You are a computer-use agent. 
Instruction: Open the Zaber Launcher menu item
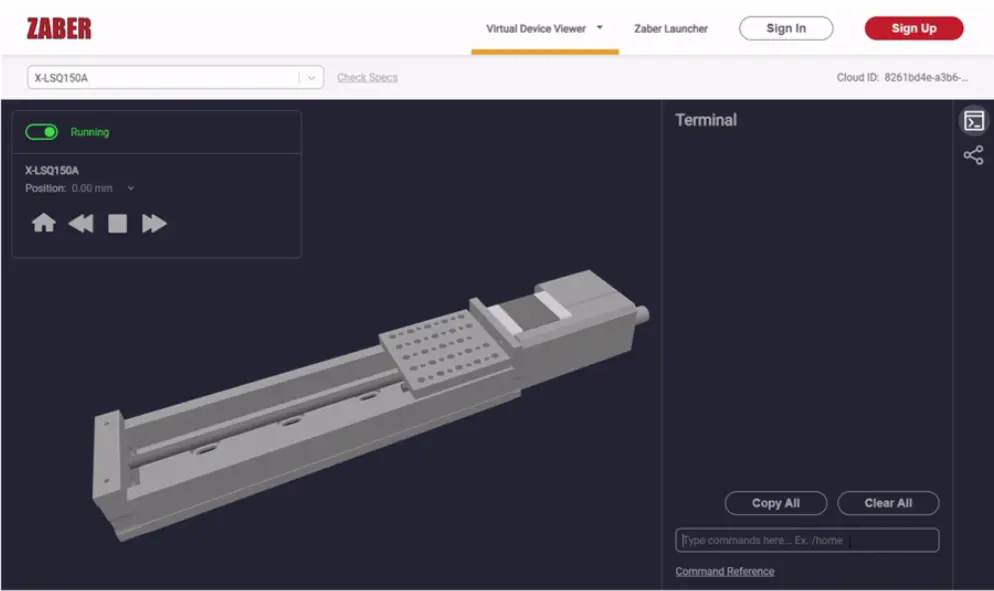pos(671,29)
